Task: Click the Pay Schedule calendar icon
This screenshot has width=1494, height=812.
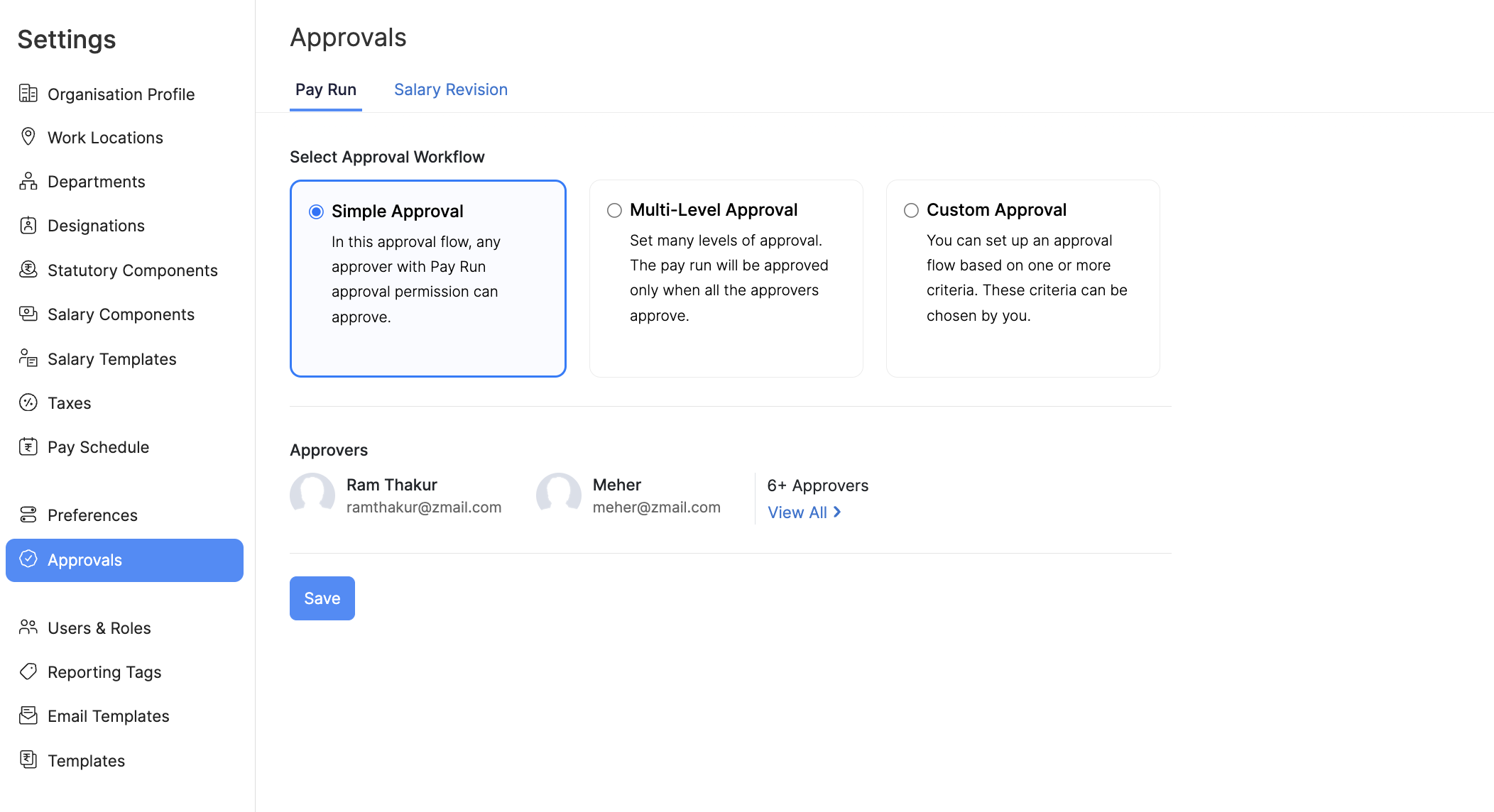Action: (x=28, y=447)
